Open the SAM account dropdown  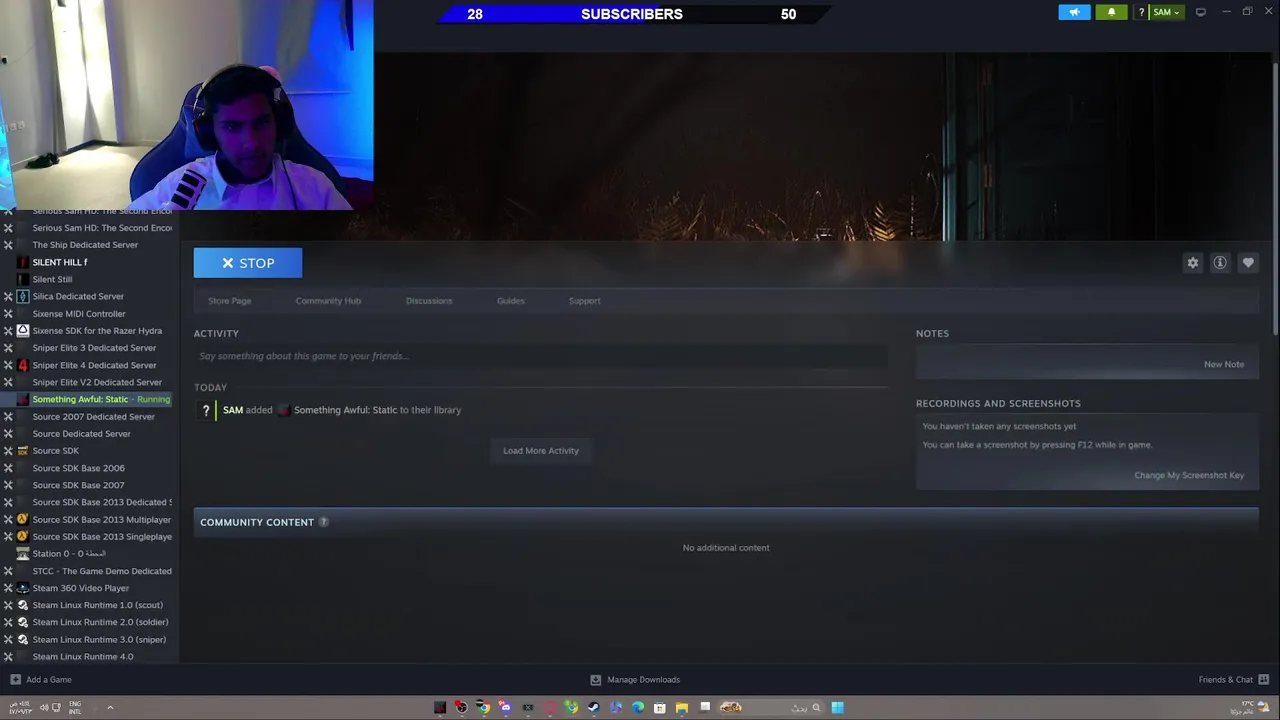pyautogui.click(x=1166, y=12)
